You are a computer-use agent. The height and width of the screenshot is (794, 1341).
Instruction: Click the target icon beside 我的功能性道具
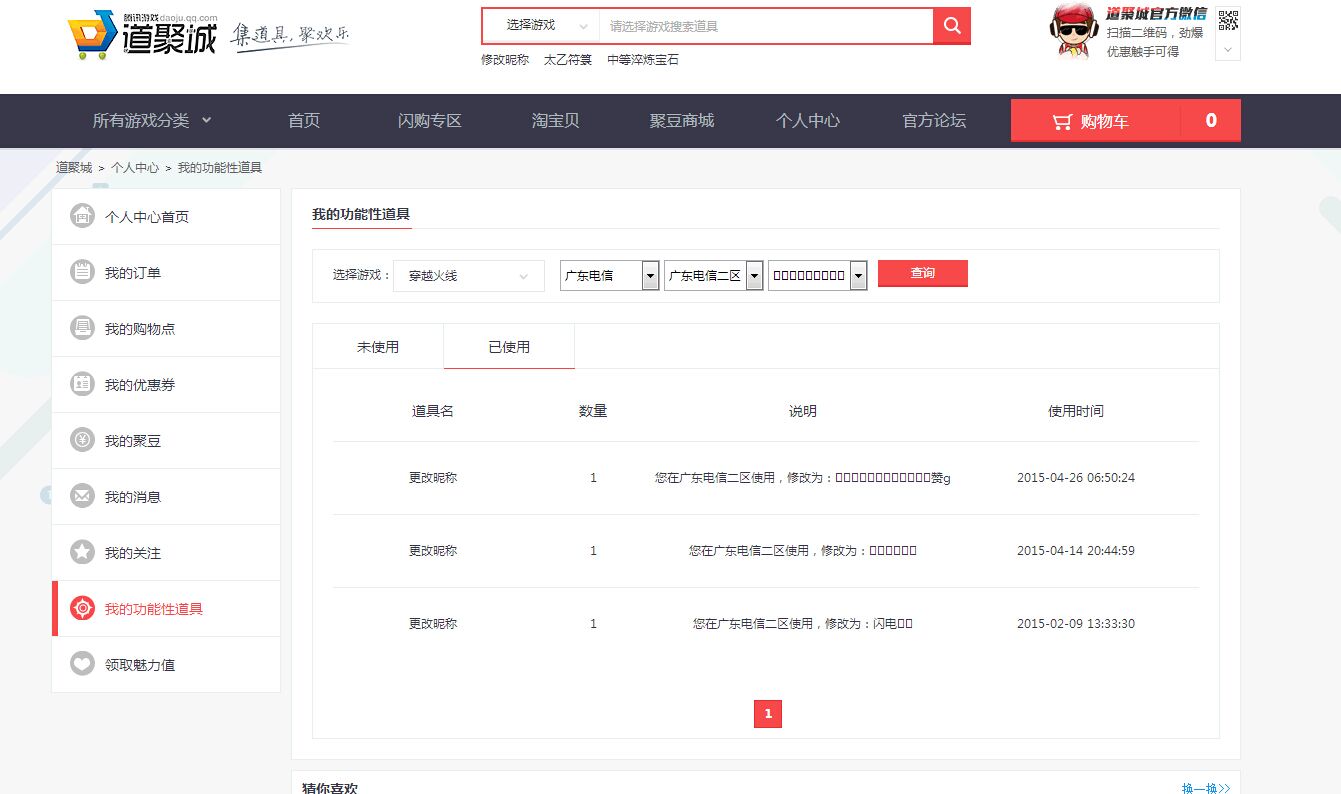[x=82, y=608]
